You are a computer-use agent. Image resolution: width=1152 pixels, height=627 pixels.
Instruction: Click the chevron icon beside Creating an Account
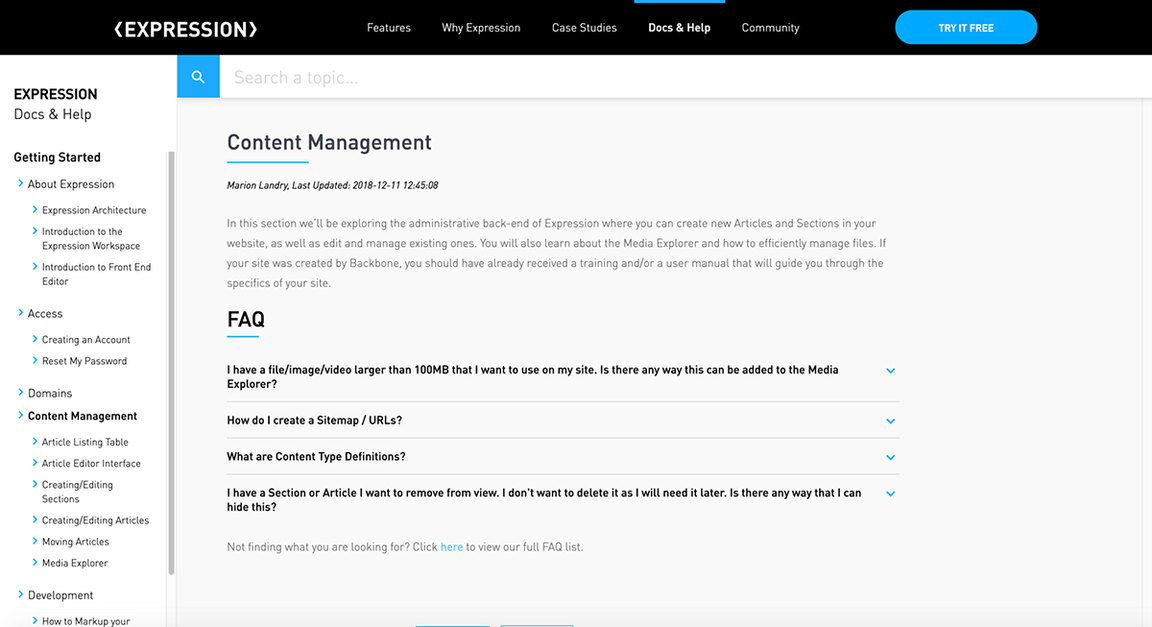(x=34, y=339)
